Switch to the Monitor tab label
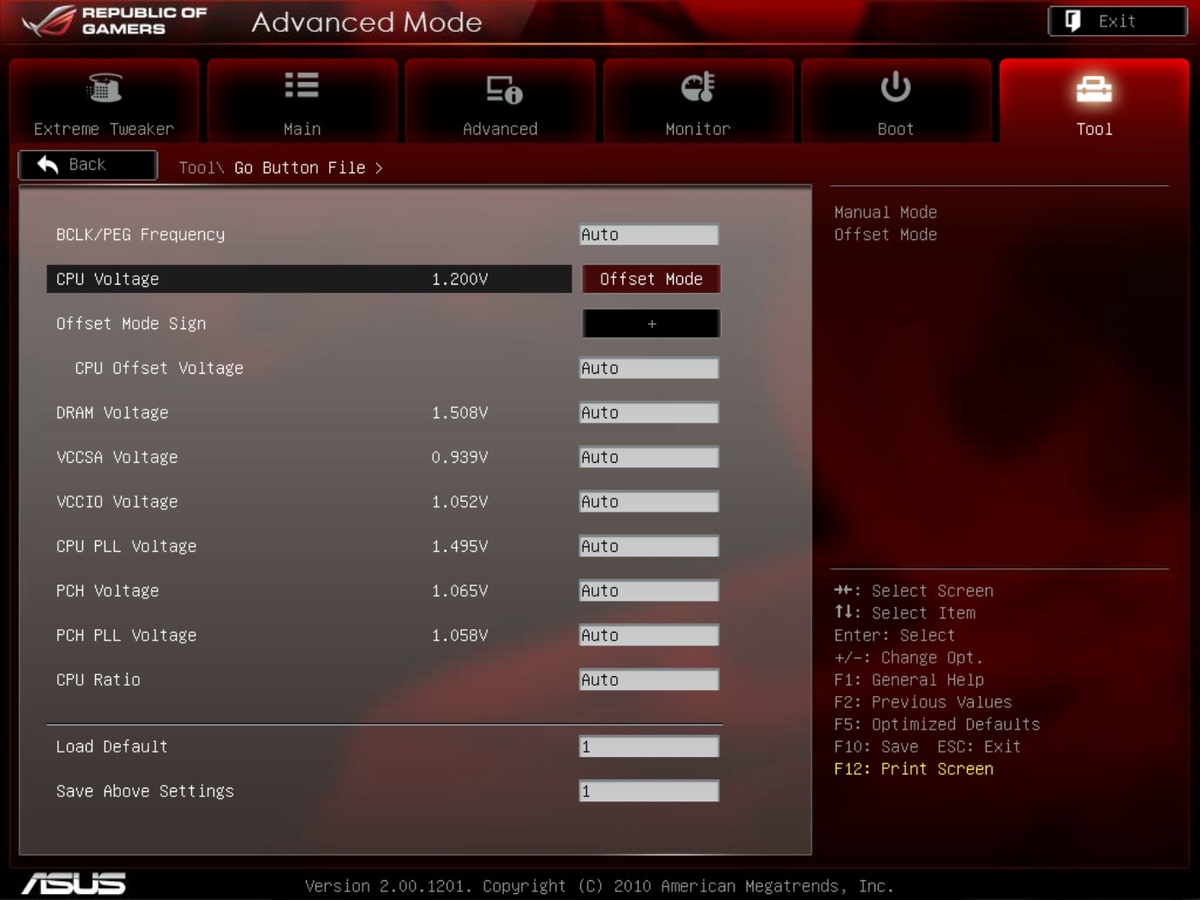 (x=697, y=129)
